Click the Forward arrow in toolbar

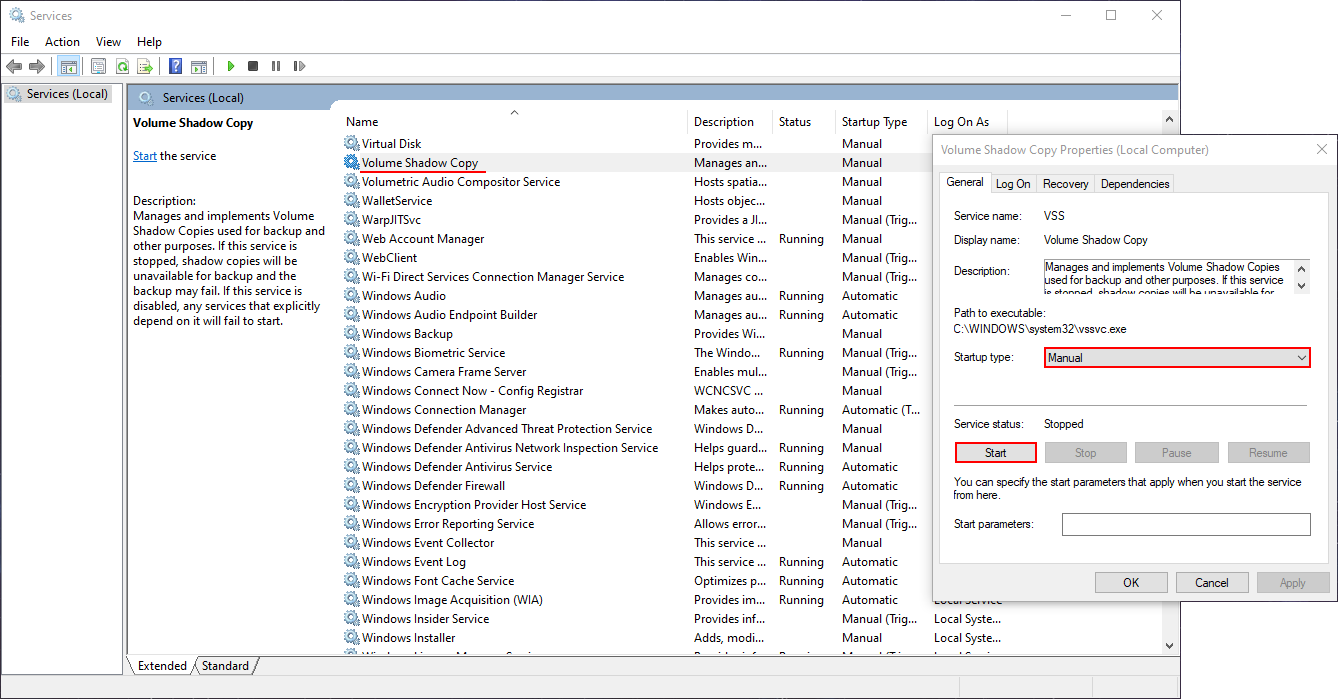coord(37,66)
